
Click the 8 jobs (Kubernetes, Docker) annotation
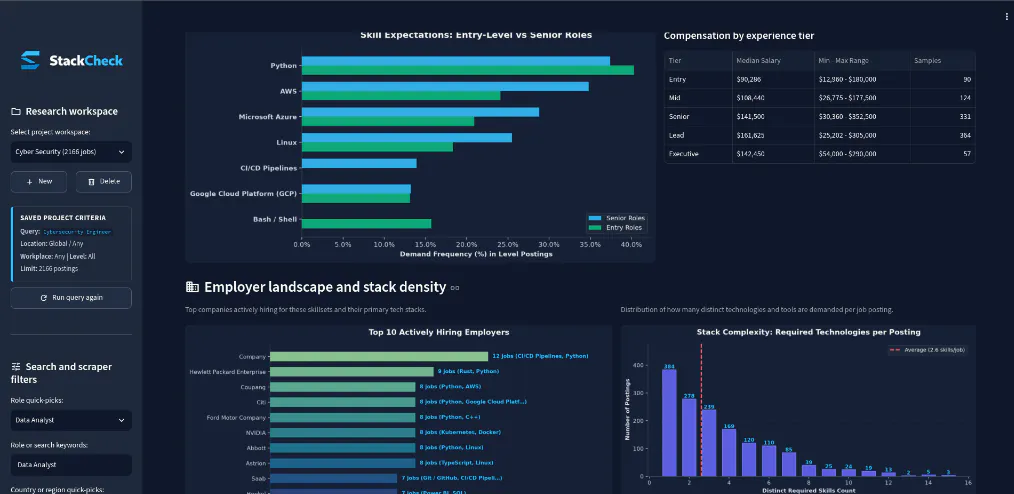(x=460, y=432)
